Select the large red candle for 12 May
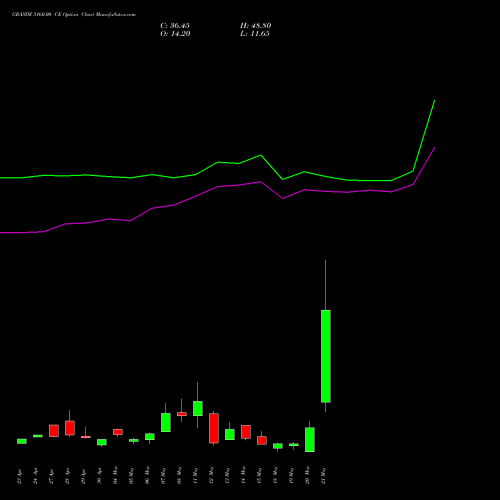Viewport: 500px width, 500px height. (214, 428)
